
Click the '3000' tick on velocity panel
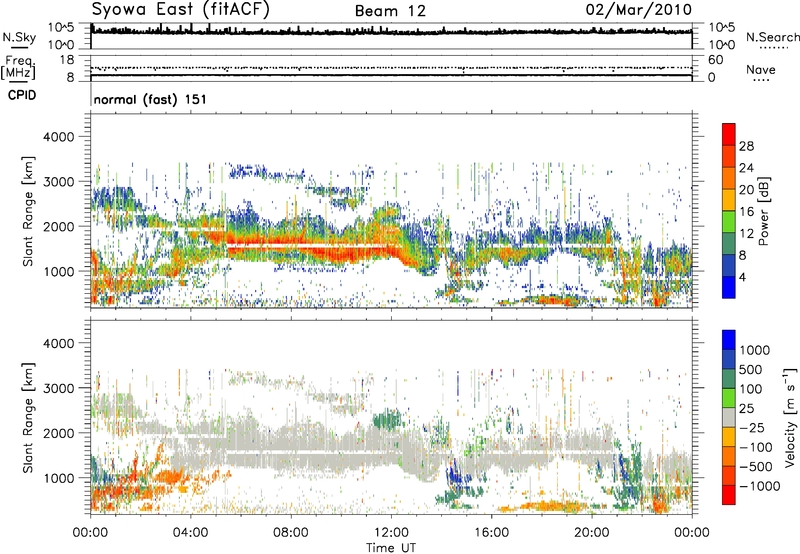(x=58, y=388)
